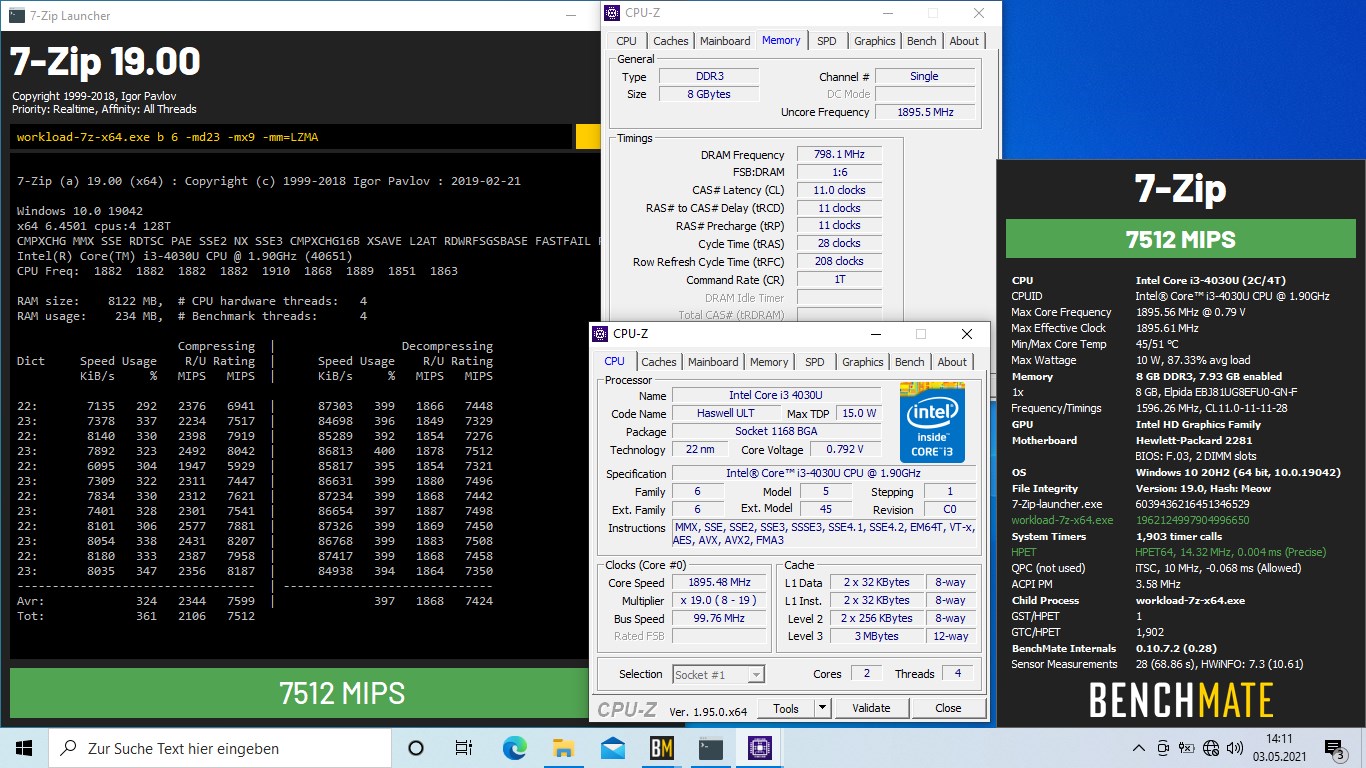The image size is (1366, 768).
Task: Click the Cortana circle icon in taskbar
Action: (416, 748)
